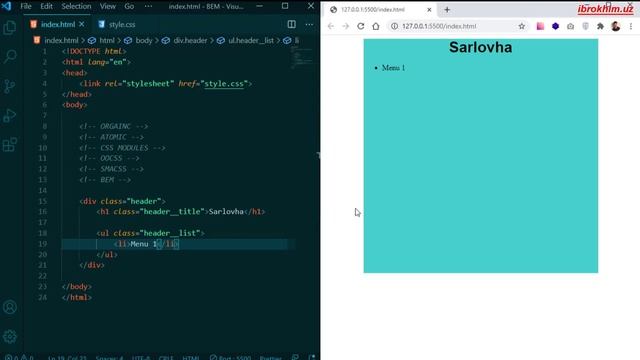Open the Explorer view in activity bar
The height and width of the screenshot is (360, 640).
[10, 27]
